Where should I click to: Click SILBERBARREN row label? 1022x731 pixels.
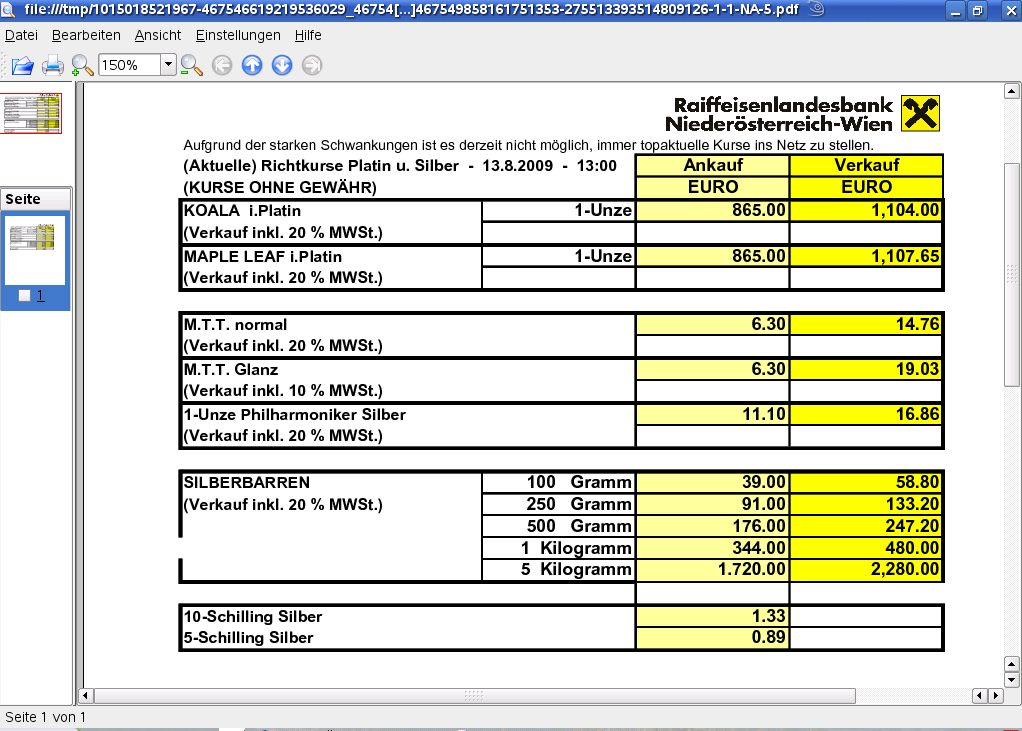(x=246, y=482)
